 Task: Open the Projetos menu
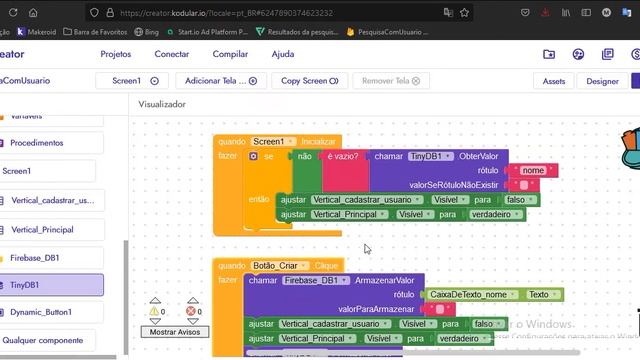[x=116, y=54]
